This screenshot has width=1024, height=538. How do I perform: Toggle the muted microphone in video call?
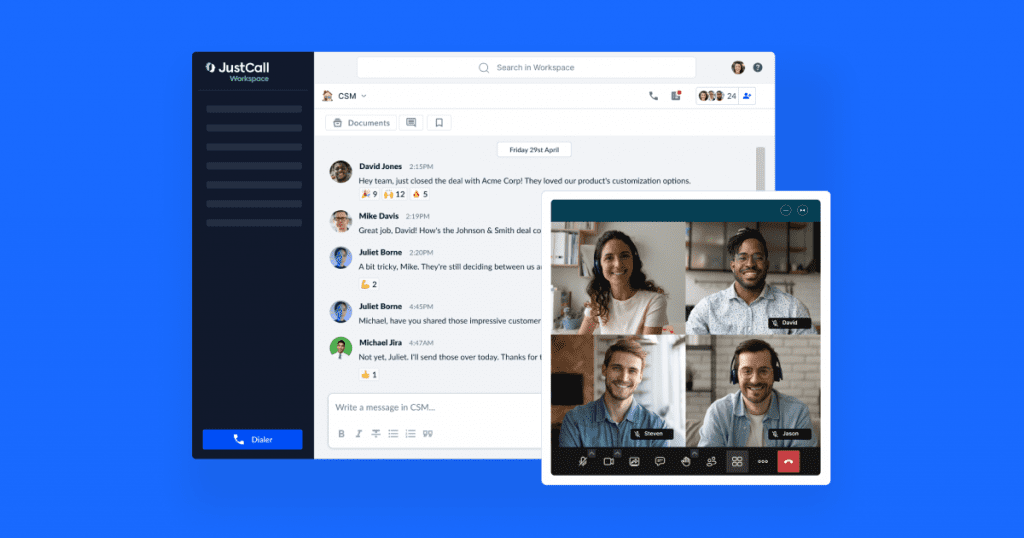[x=583, y=462]
